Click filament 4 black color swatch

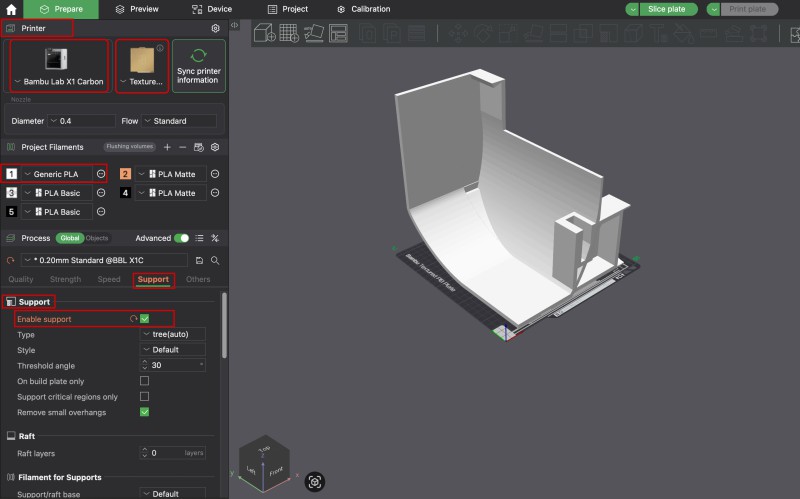point(125,193)
